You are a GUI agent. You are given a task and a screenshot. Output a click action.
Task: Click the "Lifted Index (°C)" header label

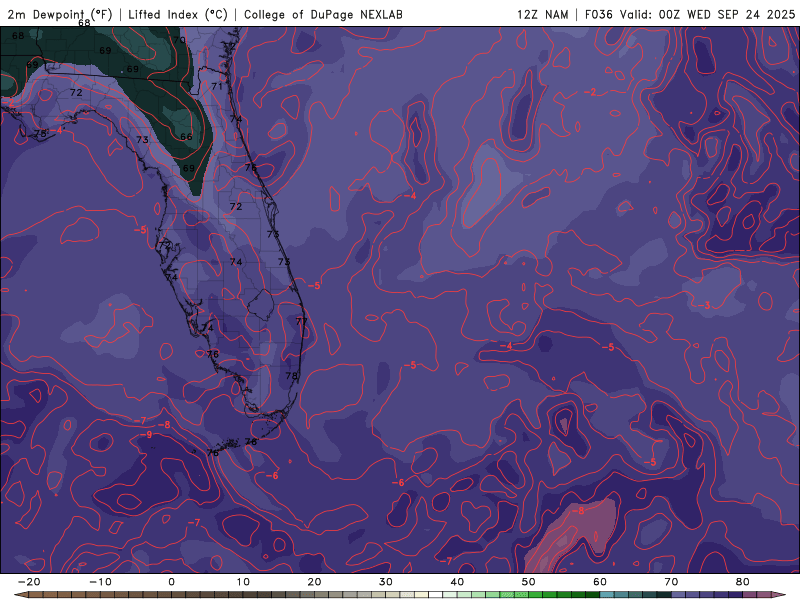pos(178,14)
